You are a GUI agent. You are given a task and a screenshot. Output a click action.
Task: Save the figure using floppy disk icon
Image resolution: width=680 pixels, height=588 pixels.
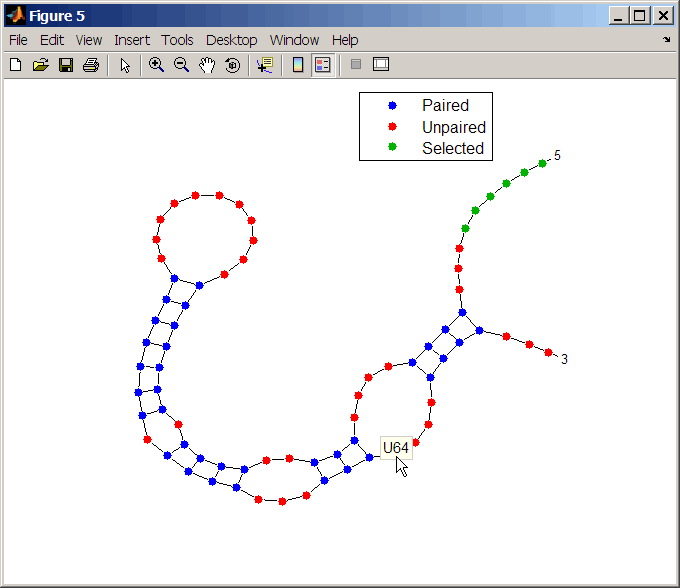tap(66, 65)
